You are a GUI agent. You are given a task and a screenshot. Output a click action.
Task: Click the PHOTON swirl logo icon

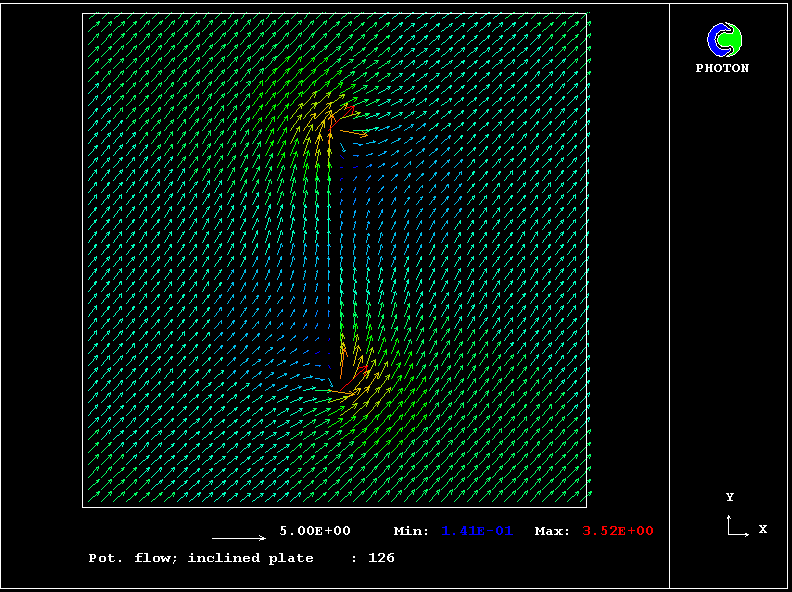[724, 40]
